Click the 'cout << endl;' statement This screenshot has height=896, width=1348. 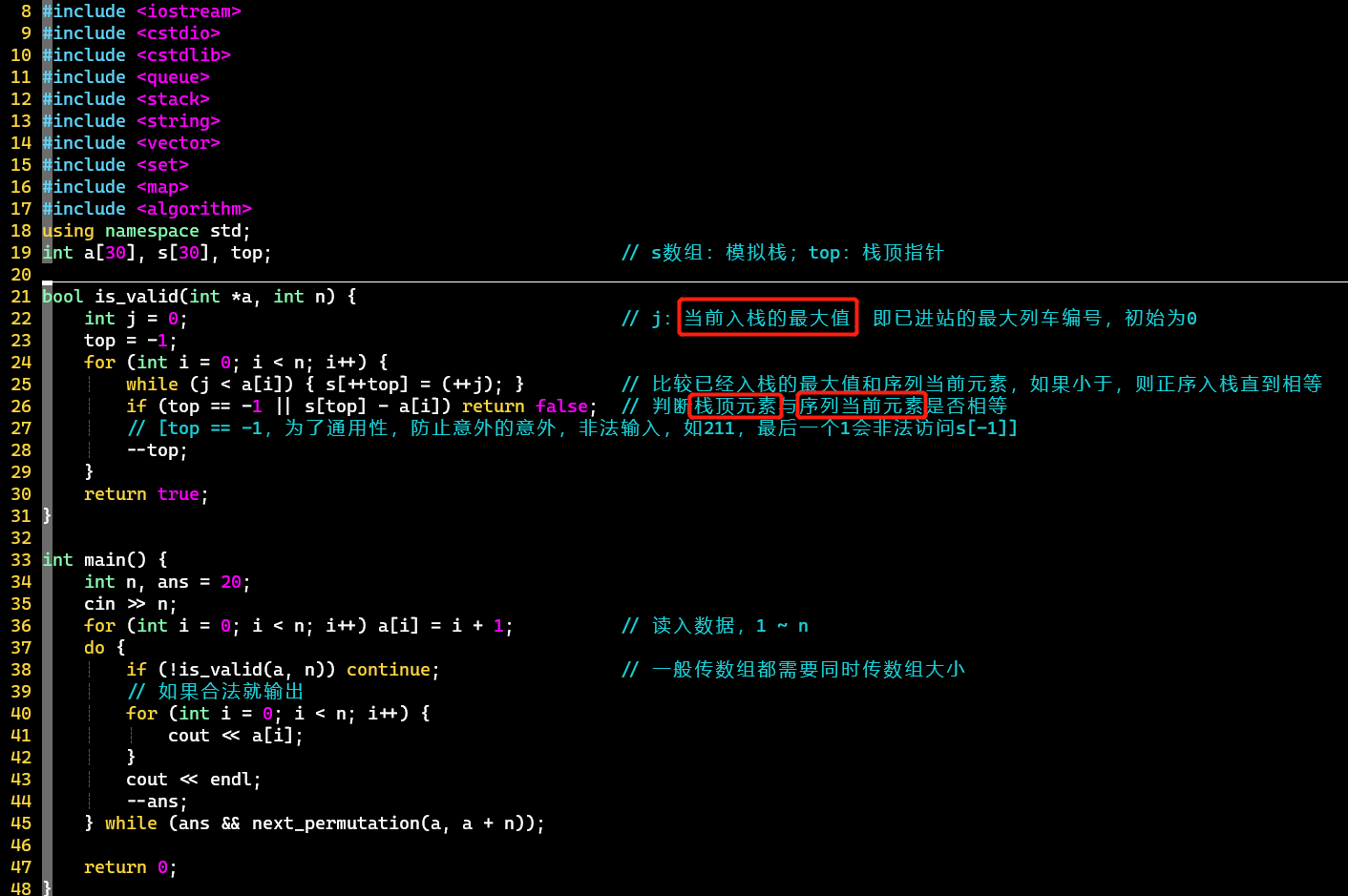point(194,780)
